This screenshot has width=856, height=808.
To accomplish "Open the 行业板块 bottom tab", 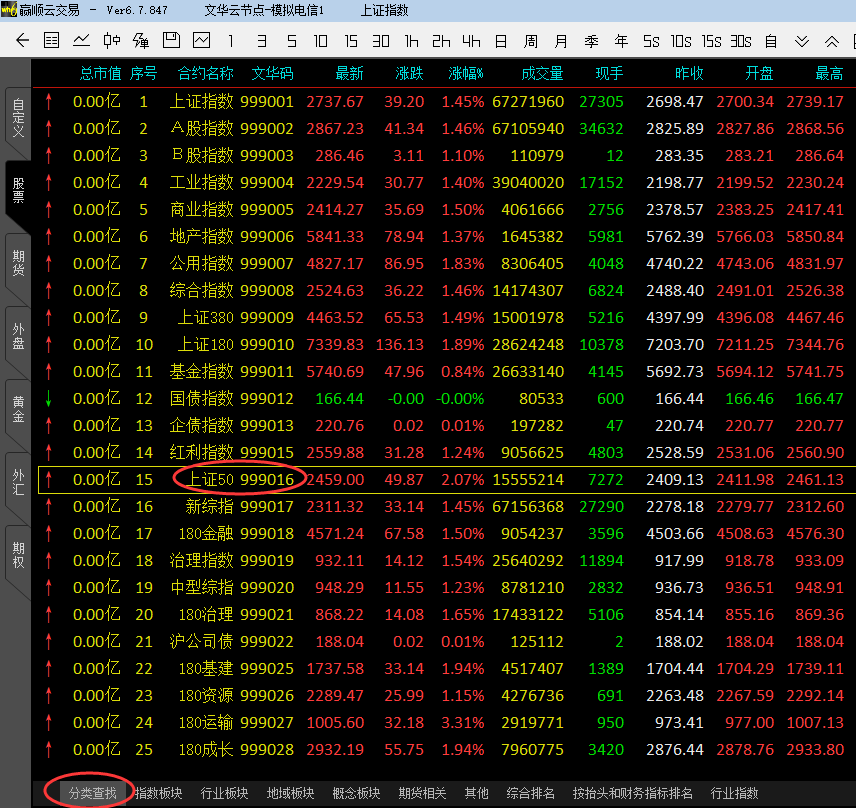I will click(224, 793).
